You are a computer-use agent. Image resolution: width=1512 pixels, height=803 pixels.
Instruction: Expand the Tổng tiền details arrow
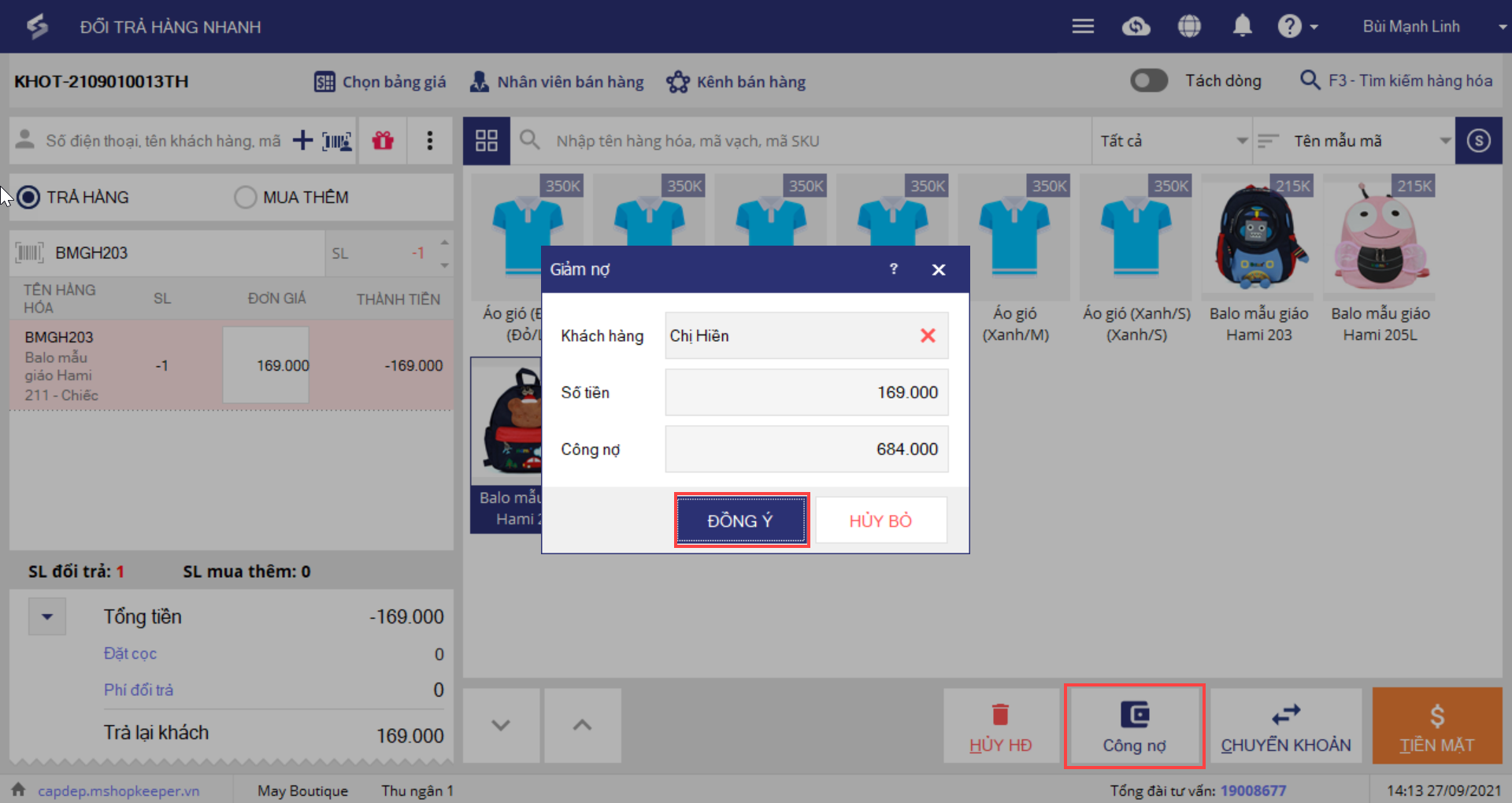[47, 616]
